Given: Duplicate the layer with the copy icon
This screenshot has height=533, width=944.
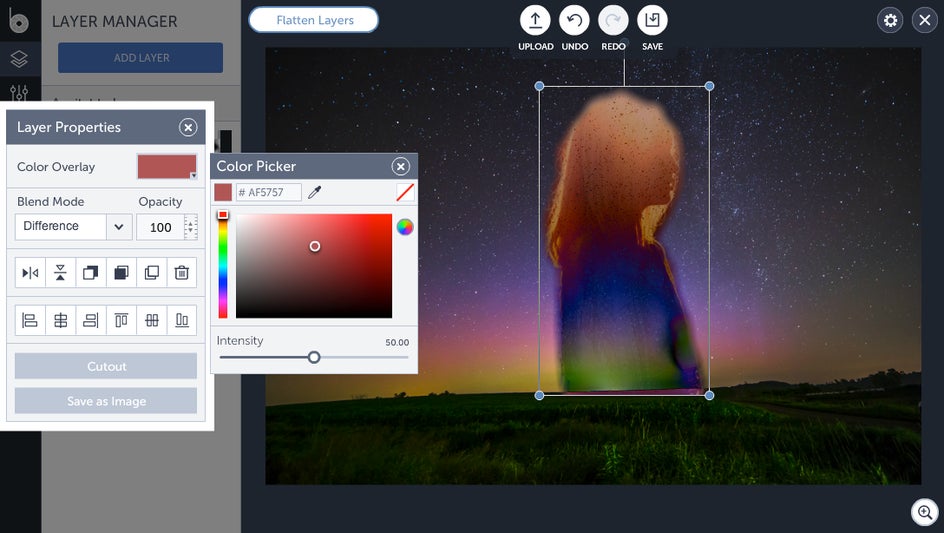Looking at the screenshot, I should [151, 273].
